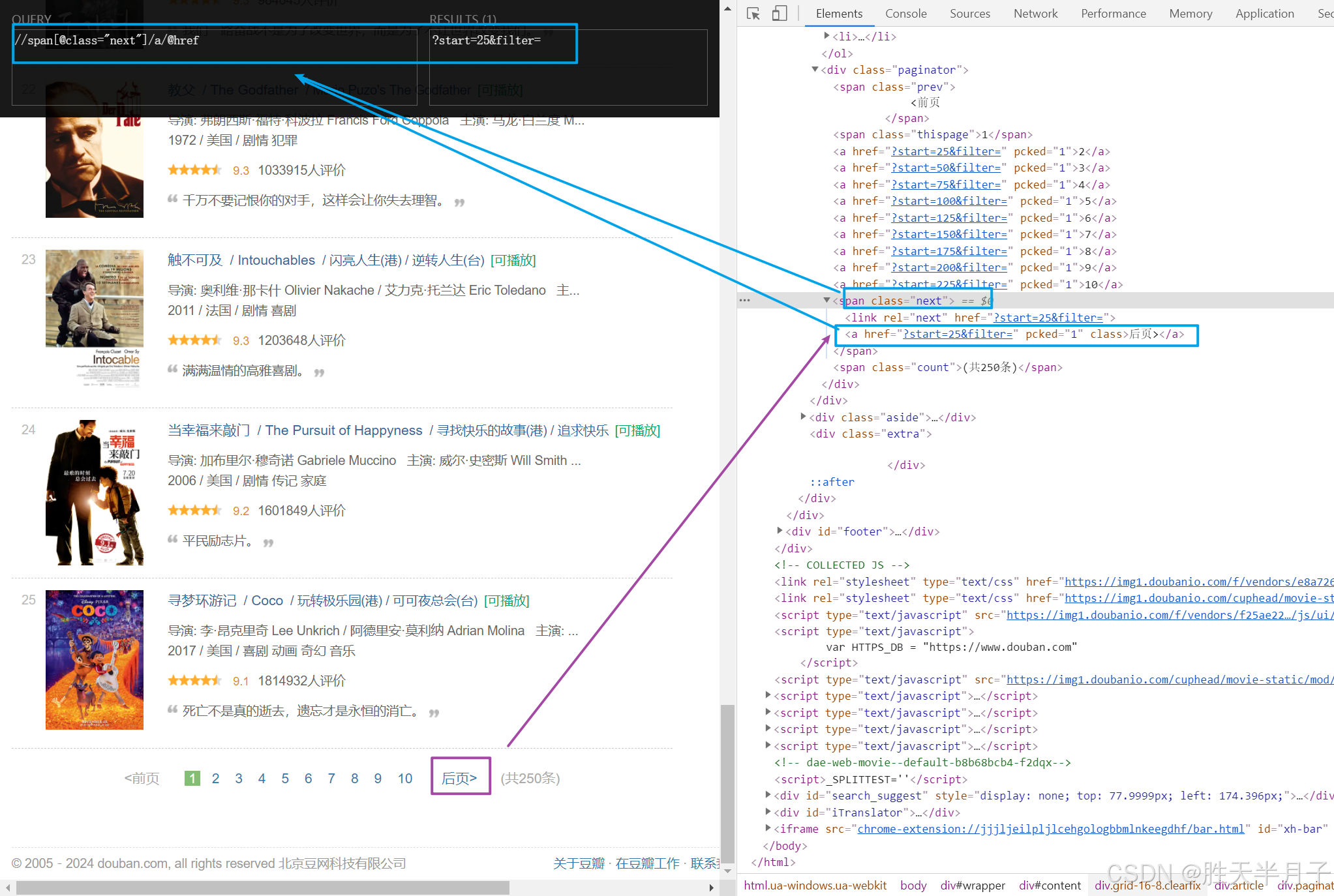Image resolution: width=1334 pixels, height=896 pixels.
Task: Select the span class count node
Action: (x=948, y=367)
